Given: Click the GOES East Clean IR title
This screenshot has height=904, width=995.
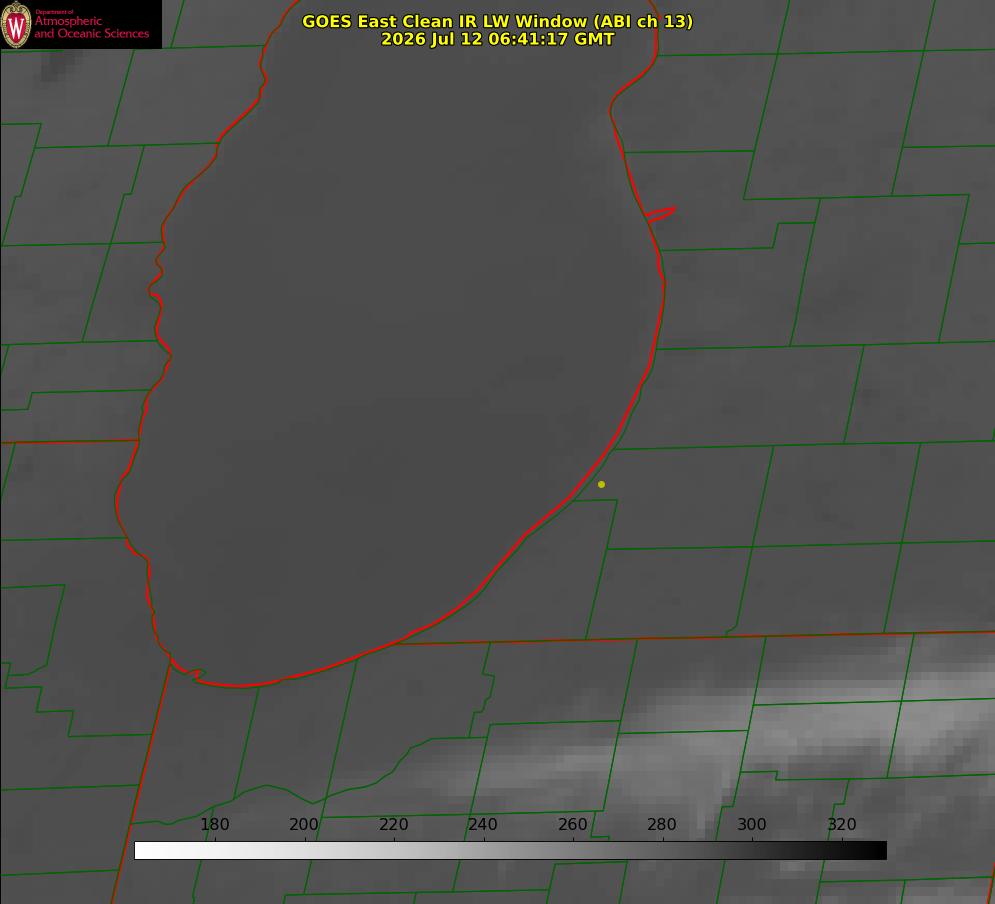Looking at the screenshot, I should (498, 21).
